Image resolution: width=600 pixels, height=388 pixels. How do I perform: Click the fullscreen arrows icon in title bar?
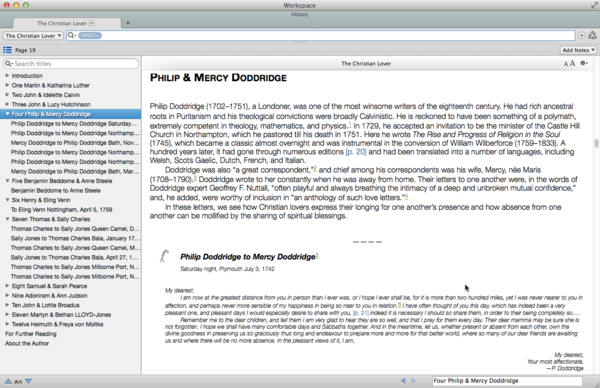[594, 5]
